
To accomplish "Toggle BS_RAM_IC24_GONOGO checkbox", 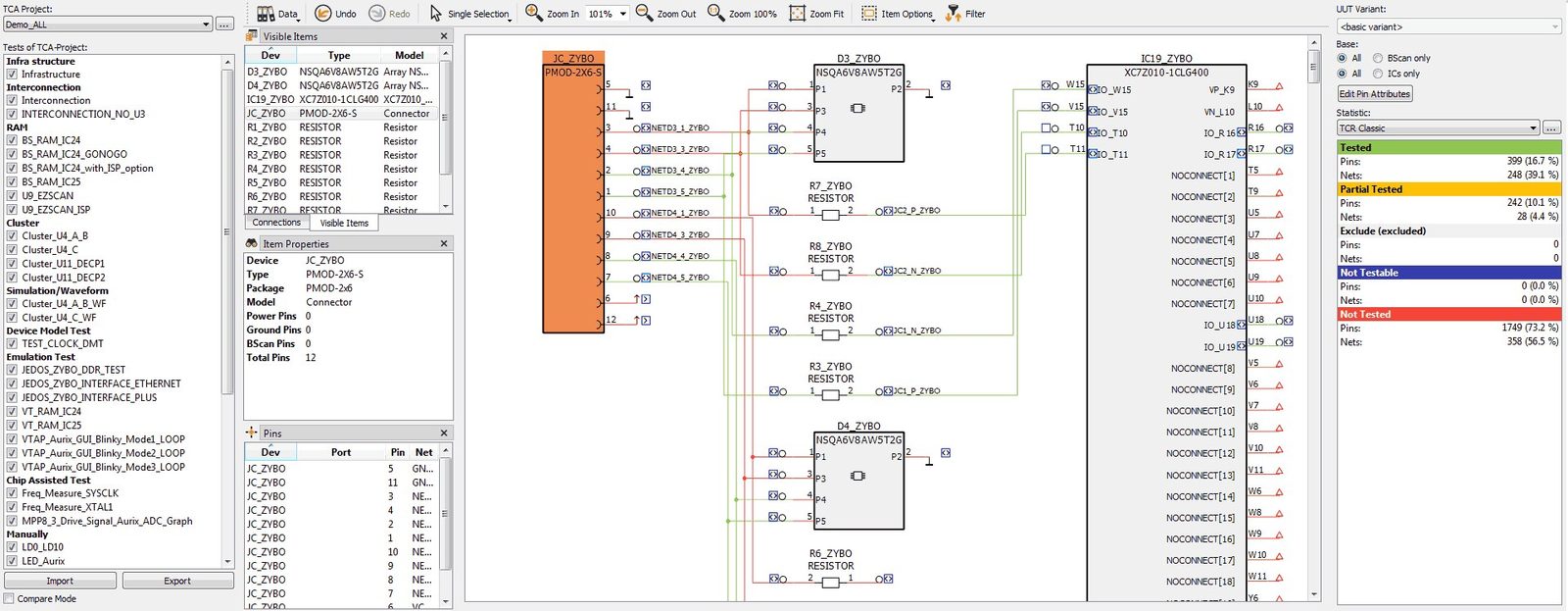I will [x=12, y=155].
